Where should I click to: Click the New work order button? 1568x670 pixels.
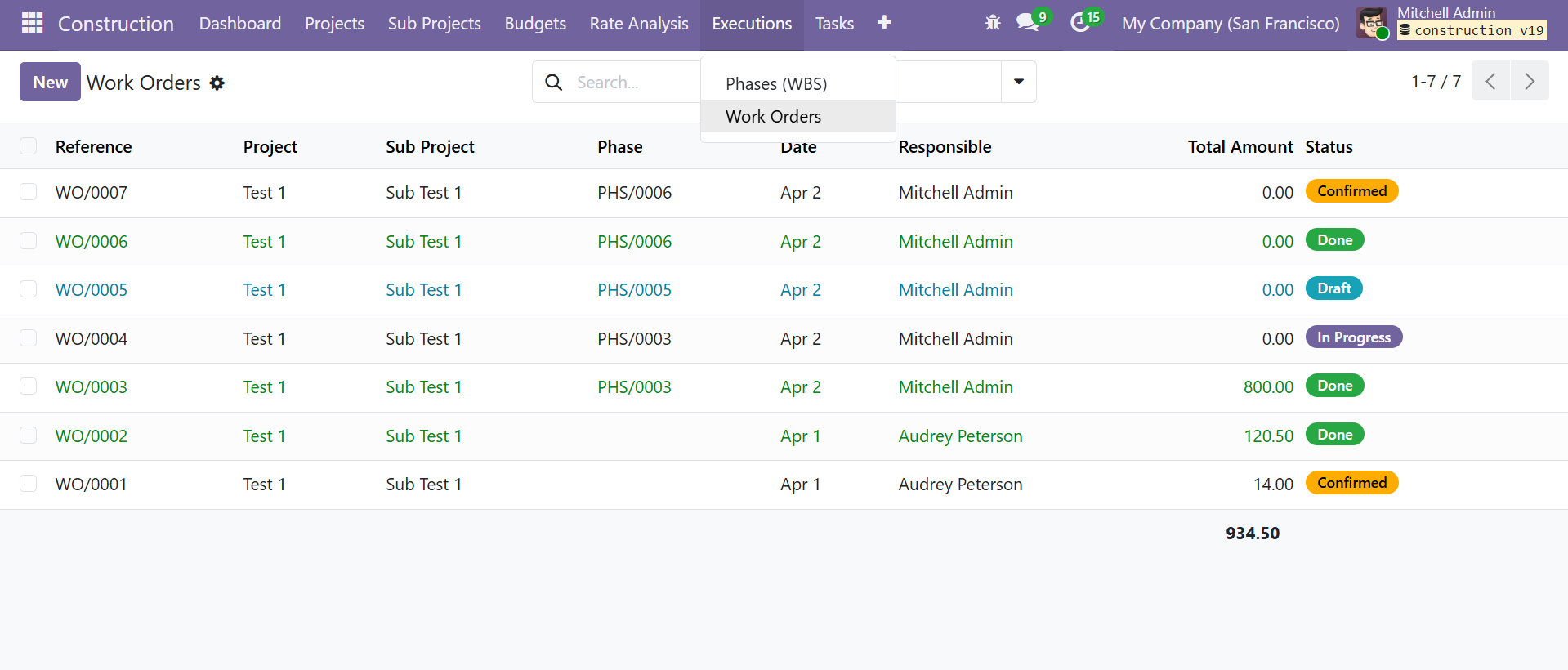point(50,82)
